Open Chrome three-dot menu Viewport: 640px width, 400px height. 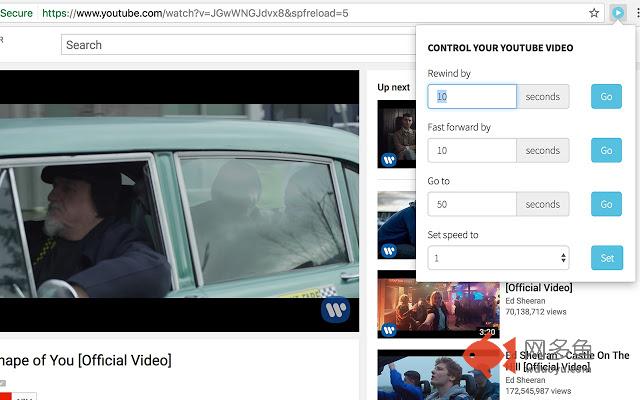click(633, 13)
